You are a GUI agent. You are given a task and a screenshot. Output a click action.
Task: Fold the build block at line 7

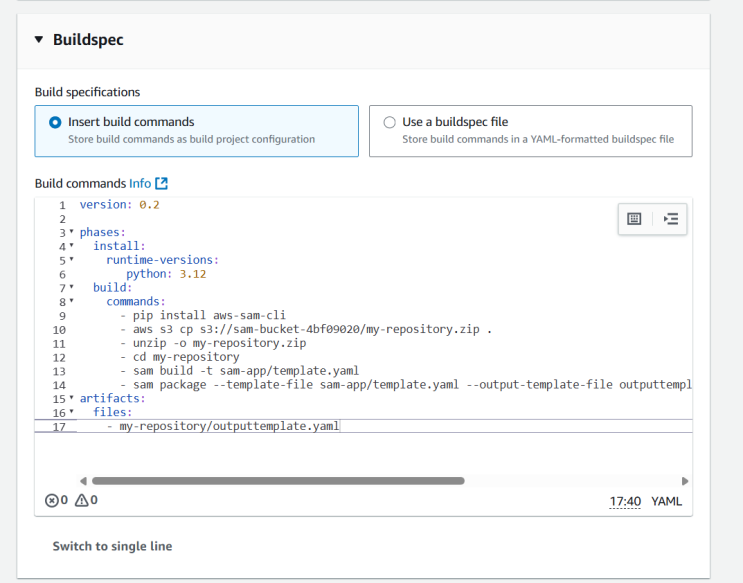click(72, 287)
